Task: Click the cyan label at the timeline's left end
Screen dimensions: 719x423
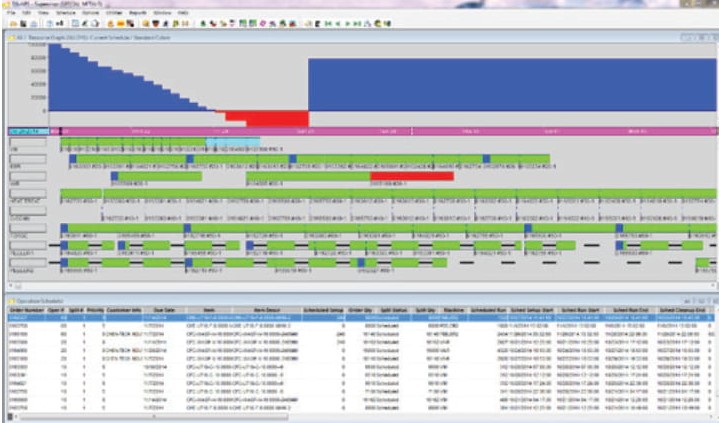Action: coord(28,132)
